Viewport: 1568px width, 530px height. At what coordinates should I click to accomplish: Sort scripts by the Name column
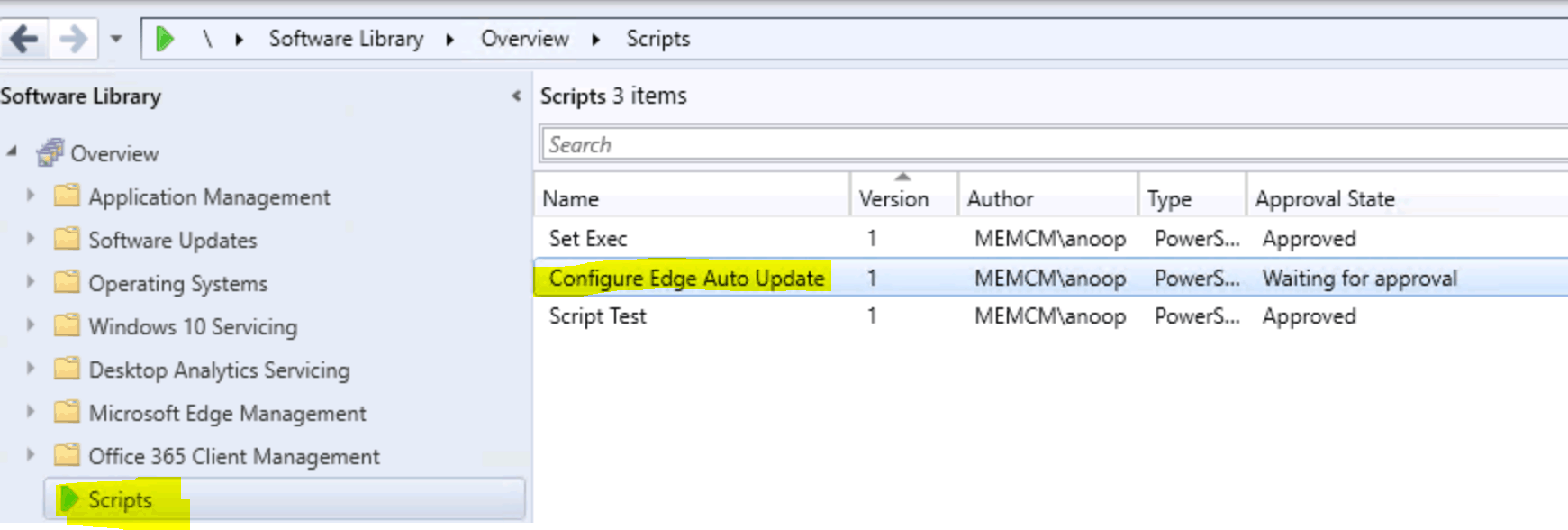pyautogui.click(x=692, y=198)
